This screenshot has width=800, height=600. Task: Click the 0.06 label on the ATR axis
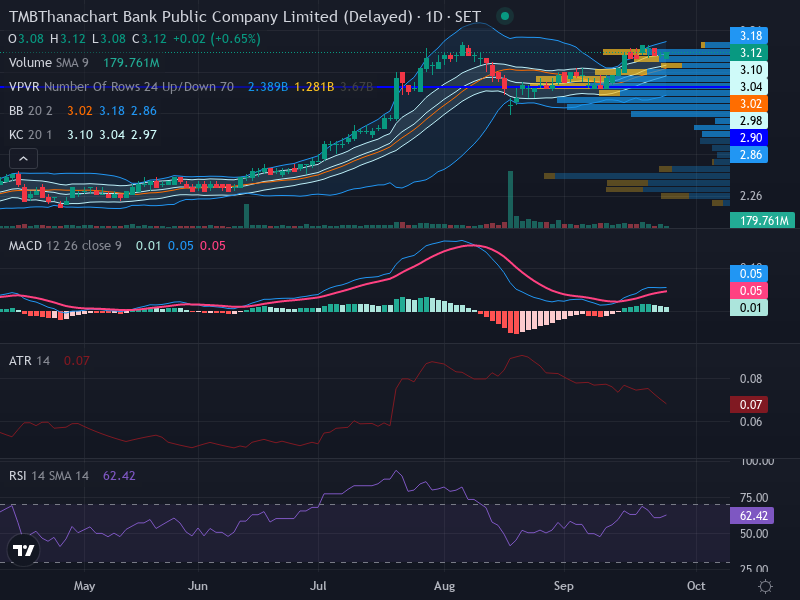tap(751, 421)
